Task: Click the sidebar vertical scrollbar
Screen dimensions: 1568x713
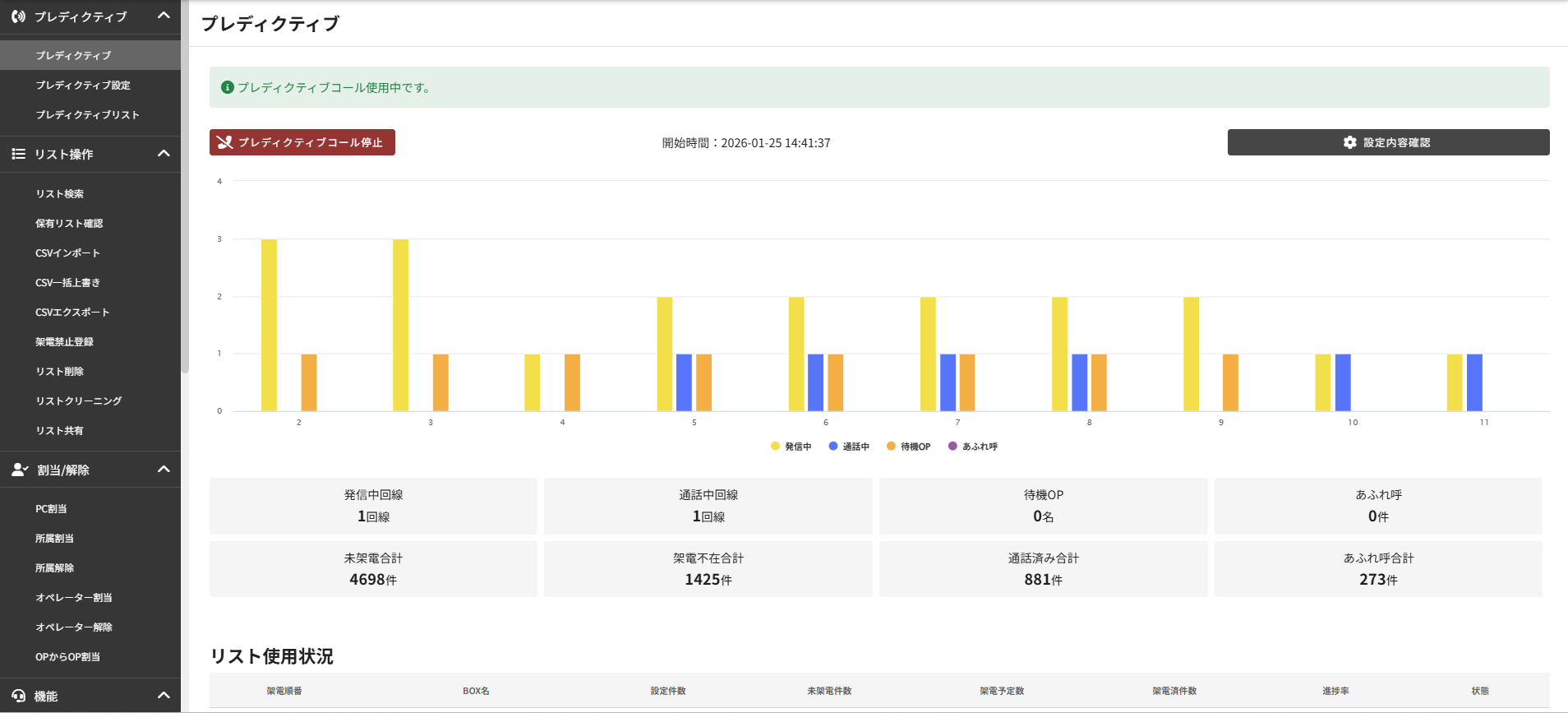Action: (185, 206)
